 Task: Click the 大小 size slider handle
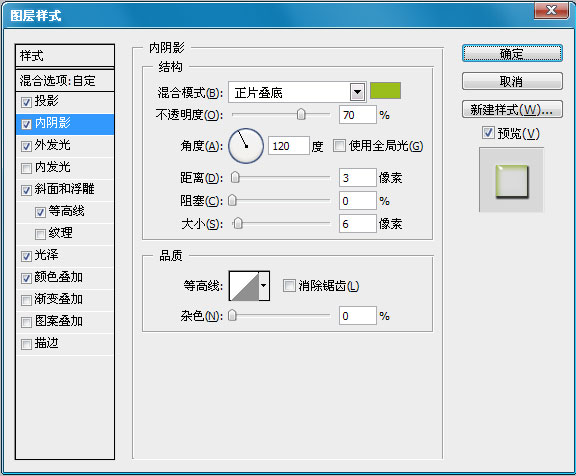pos(238,223)
